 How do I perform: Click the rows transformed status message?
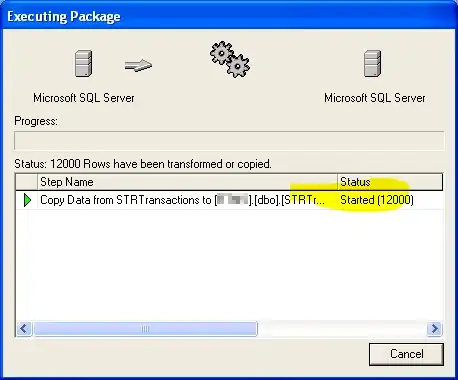[143, 164]
